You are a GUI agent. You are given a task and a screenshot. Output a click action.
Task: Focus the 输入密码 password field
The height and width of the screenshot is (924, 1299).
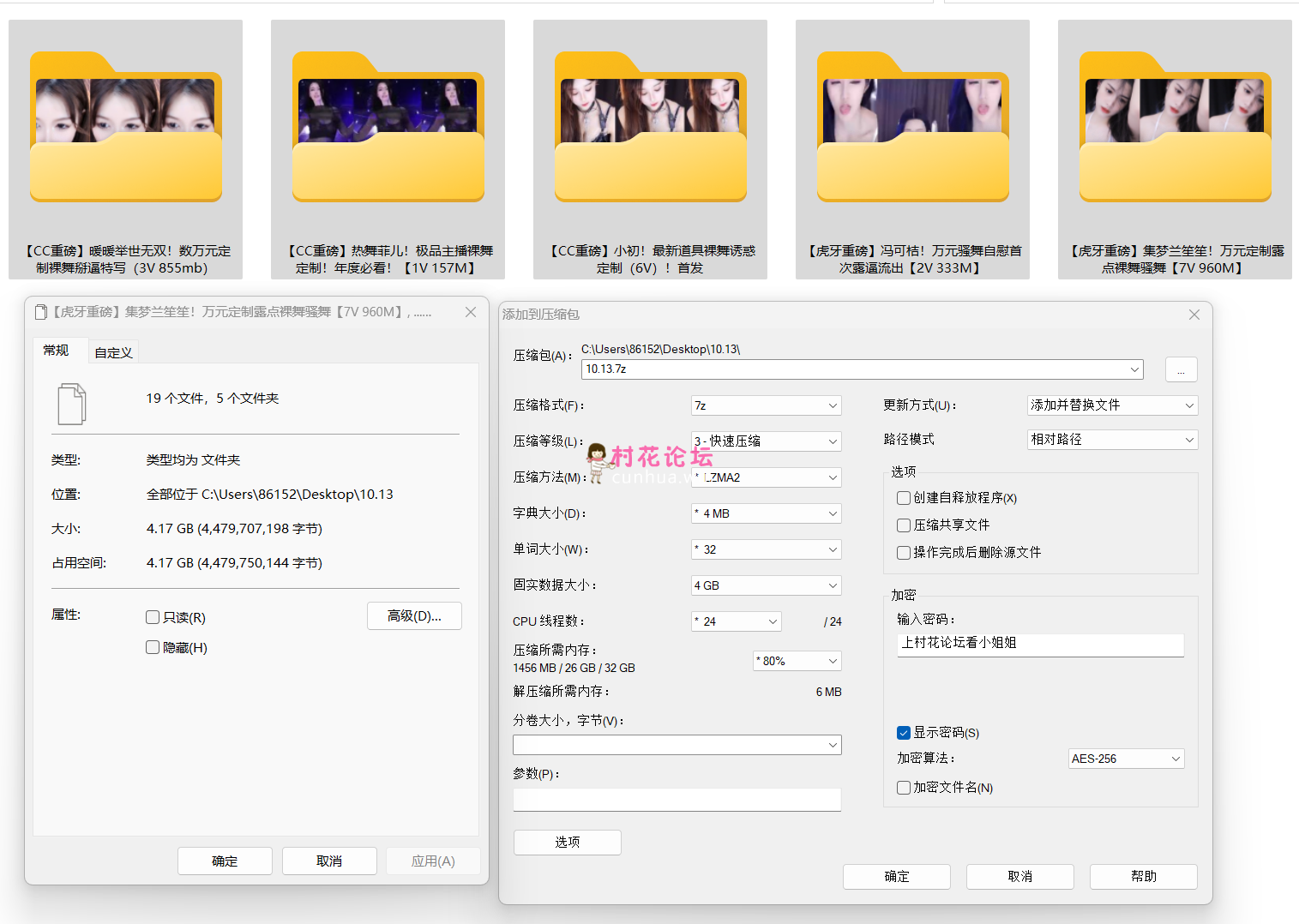pyautogui.click(x=1041, y=645)
